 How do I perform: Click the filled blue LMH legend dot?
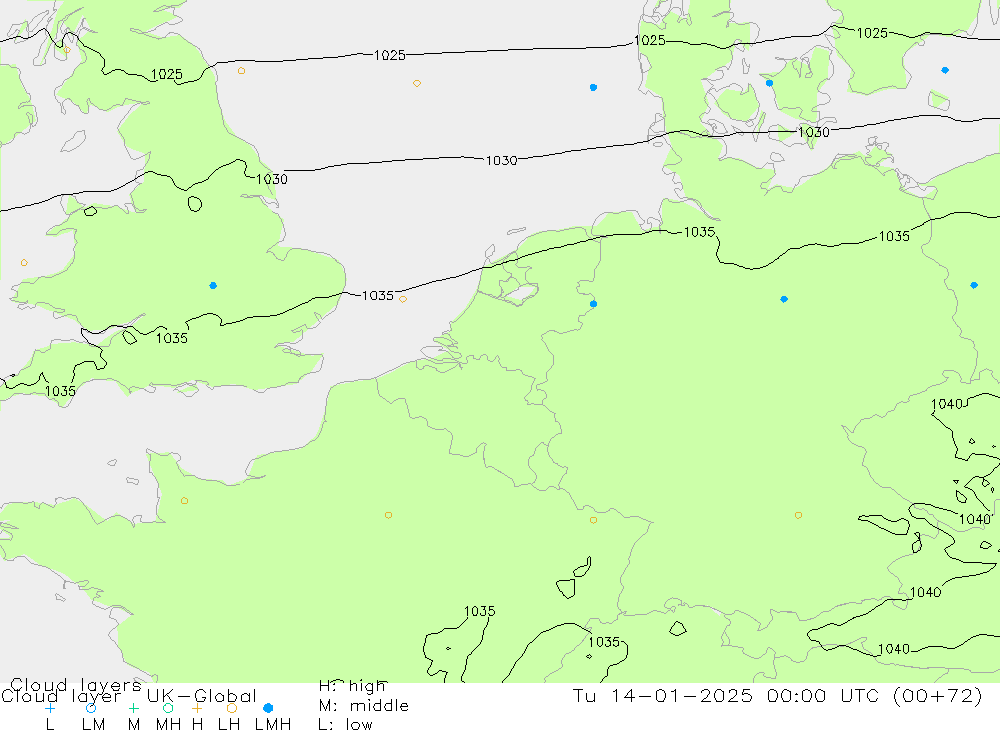tap(268, 708)
